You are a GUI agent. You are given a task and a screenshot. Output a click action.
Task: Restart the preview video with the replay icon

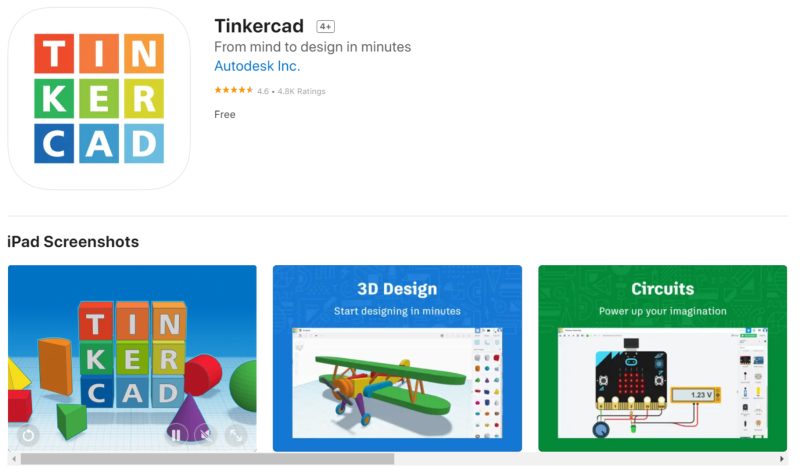pos(28,435)
